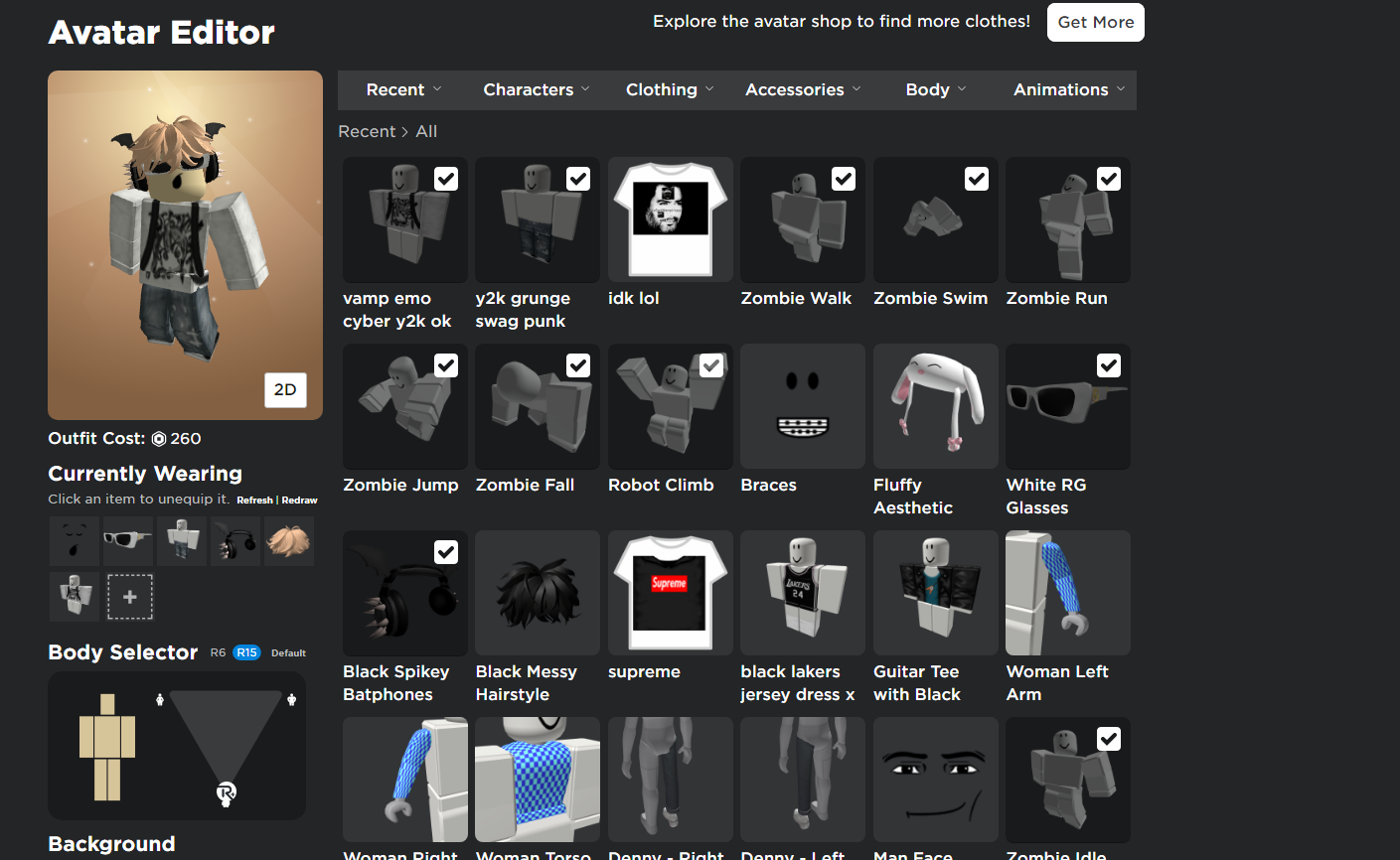Viewport: 1400px width, 860px height.
Task: Click the Zombie Walk animation thumbnail
Action: tap(803, 219)
